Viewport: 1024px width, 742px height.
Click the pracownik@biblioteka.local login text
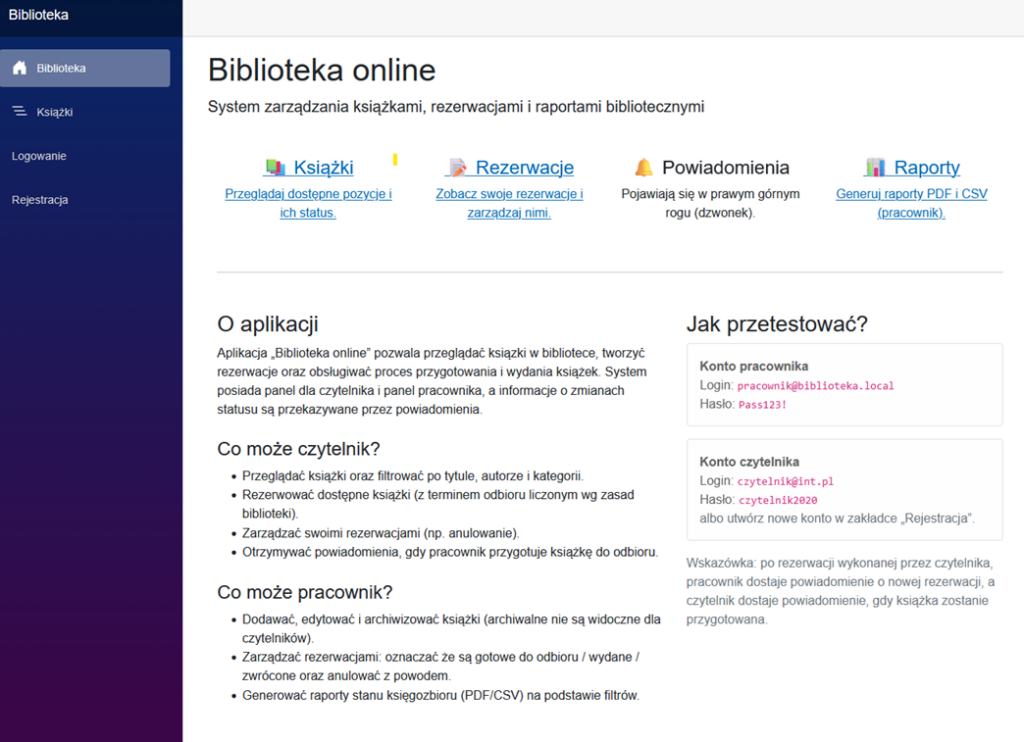click(815, 386)
